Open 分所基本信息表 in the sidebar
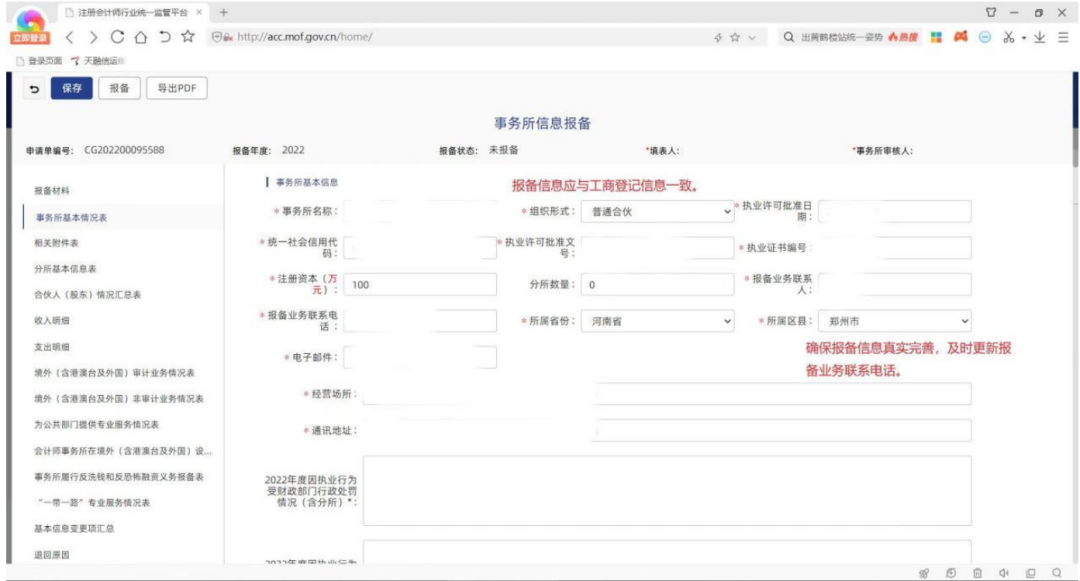The height and width of the screenshot is (581, 1080). [x=65, y=269]
